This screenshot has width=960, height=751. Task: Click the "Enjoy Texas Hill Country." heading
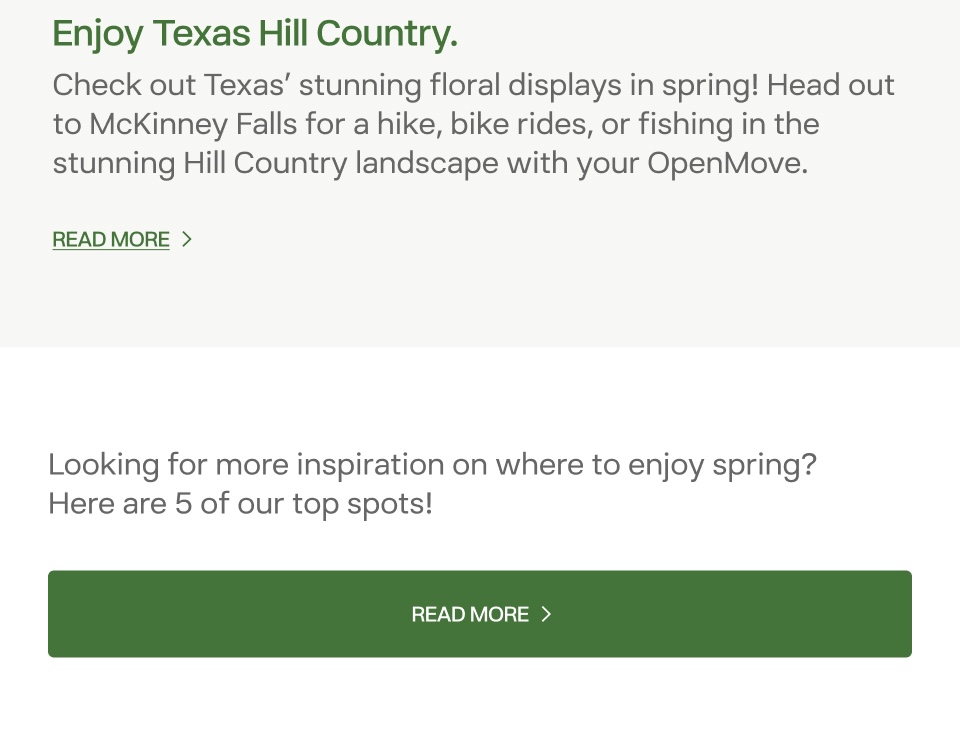click(255, 34)
